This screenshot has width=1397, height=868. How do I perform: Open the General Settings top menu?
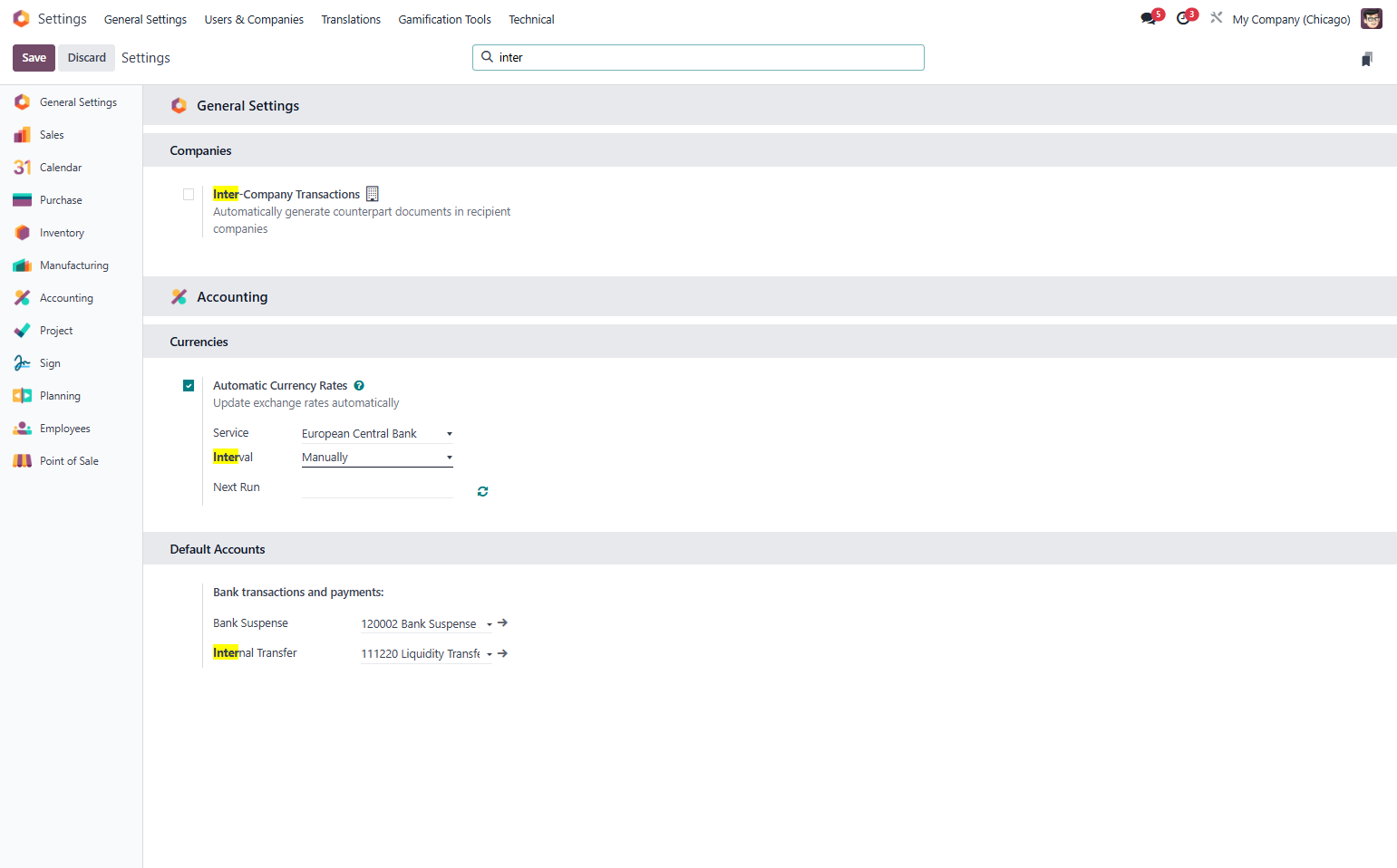coord(145,19)
